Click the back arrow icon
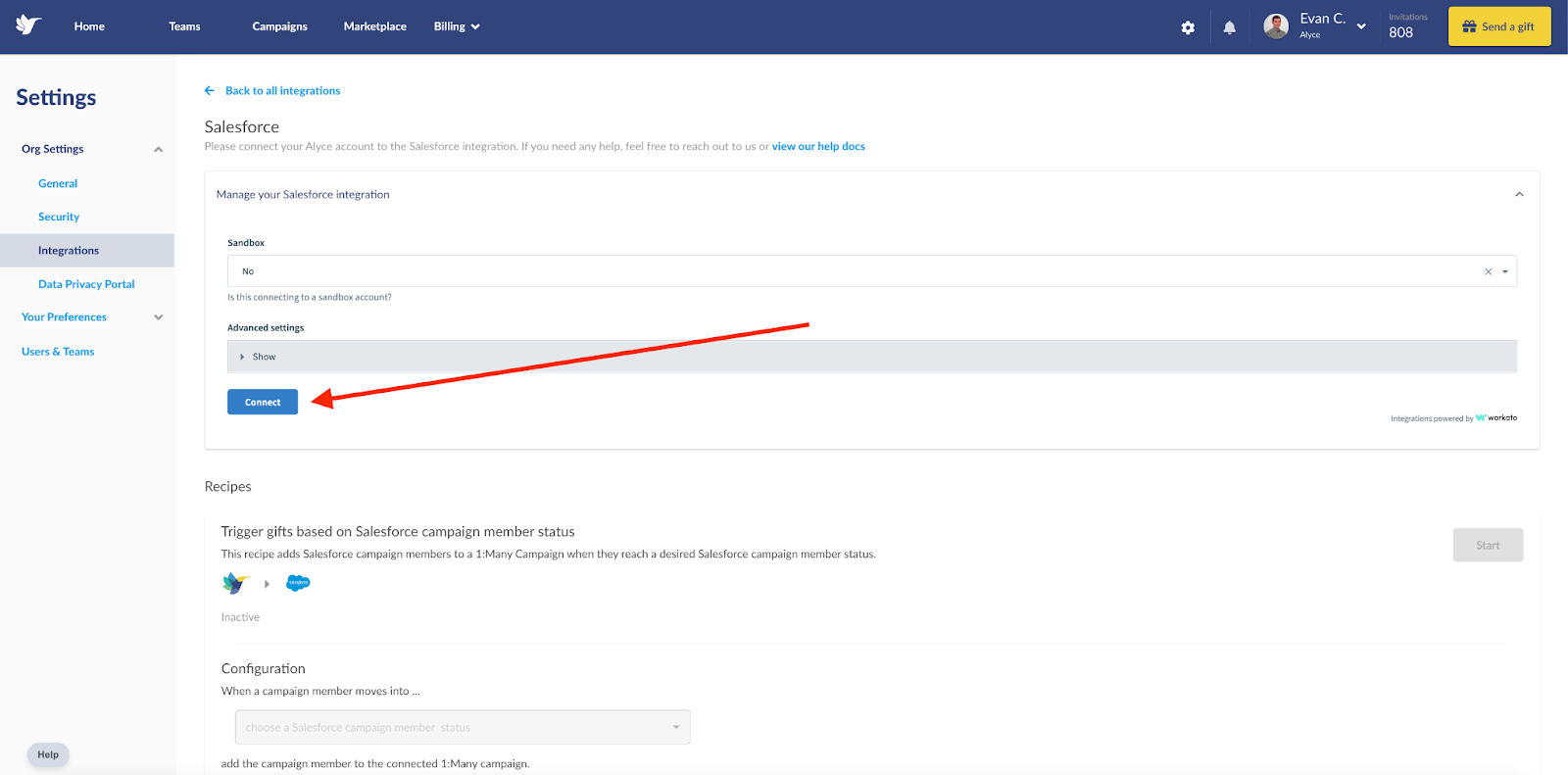The image size is (1568, 775). [209, 90]
